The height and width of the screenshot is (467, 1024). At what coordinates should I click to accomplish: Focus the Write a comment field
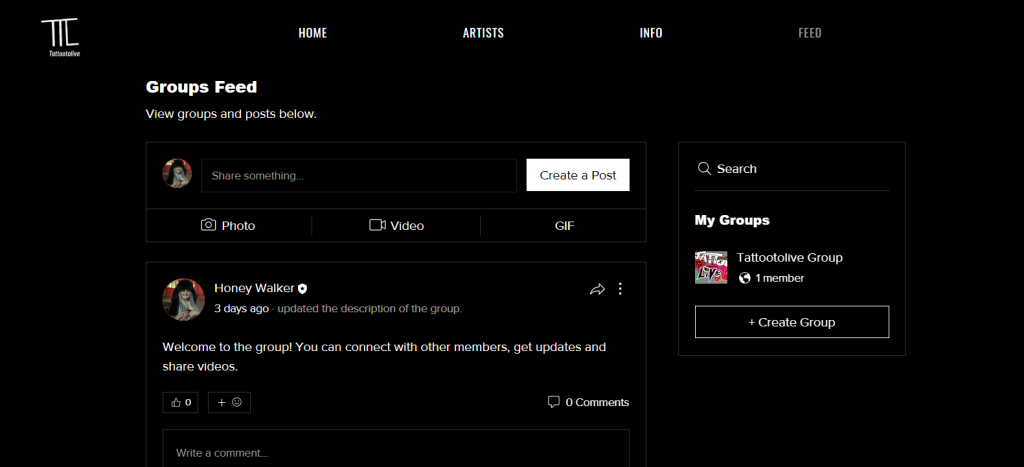point(396,452)
